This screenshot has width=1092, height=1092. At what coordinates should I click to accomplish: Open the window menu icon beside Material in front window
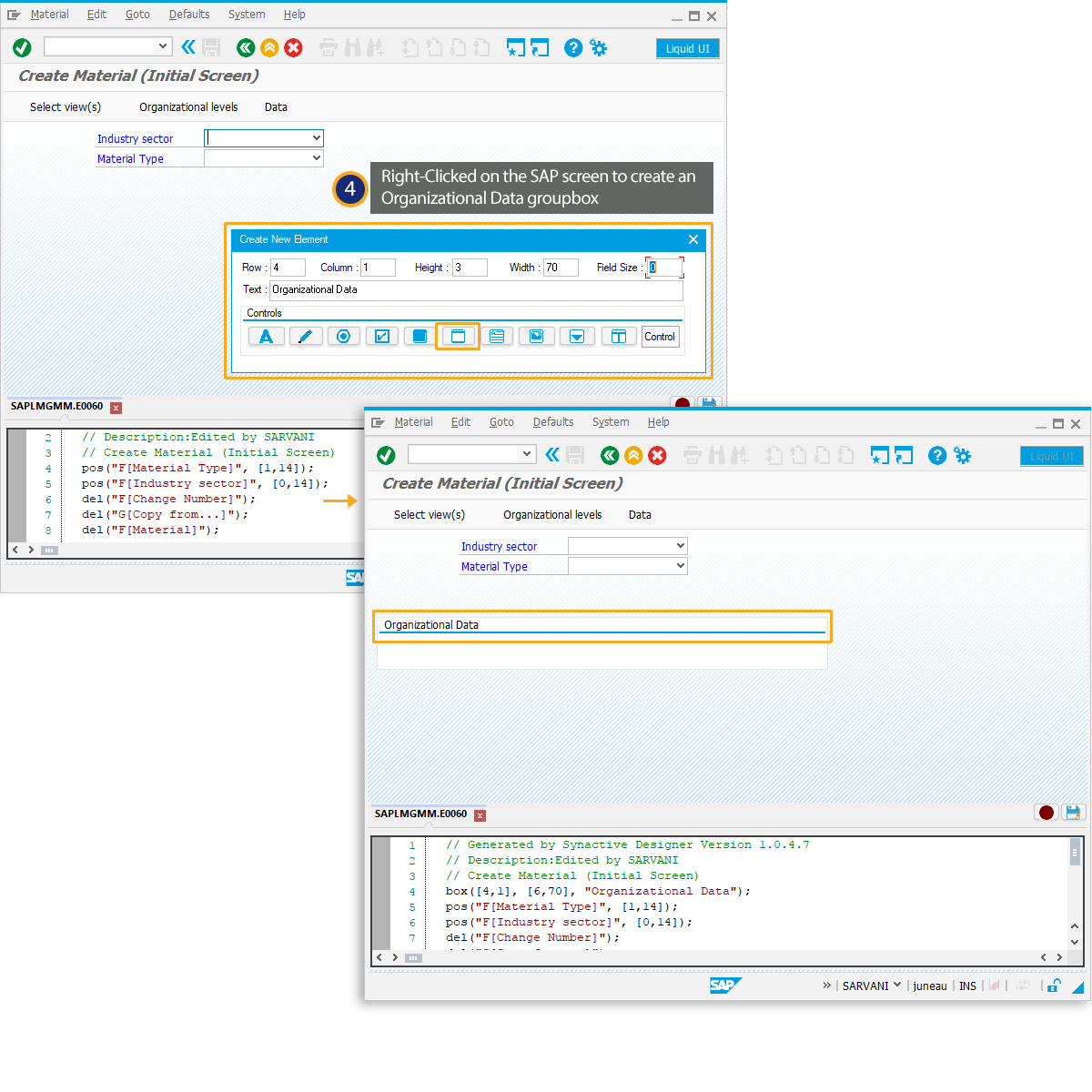[378, 422]
